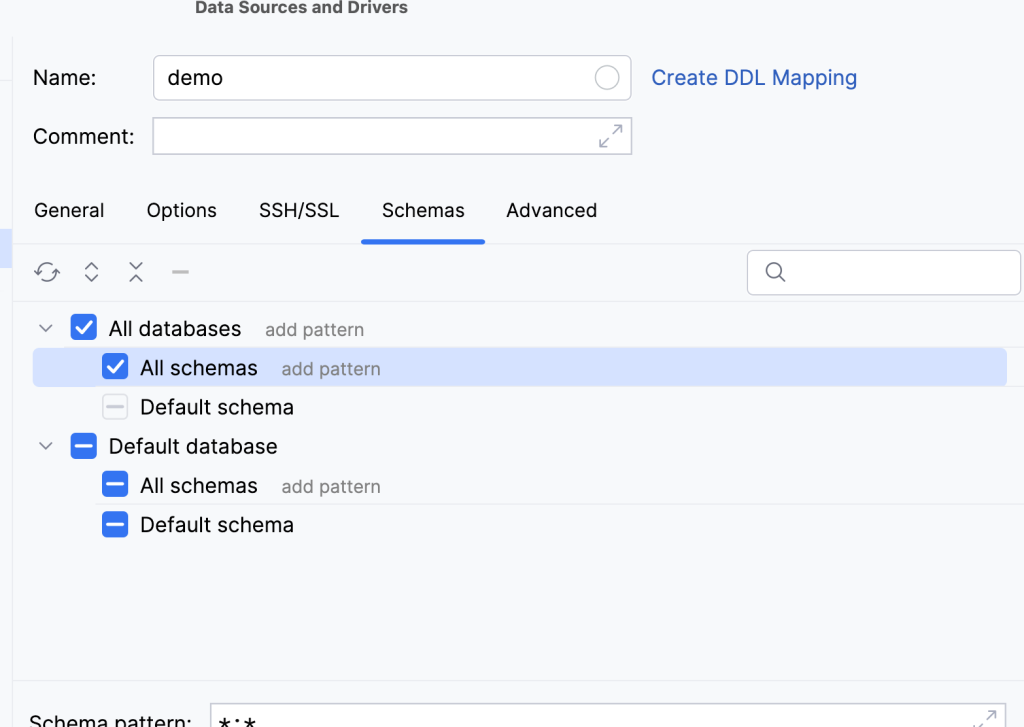The width and height of the screenshot is (1024, 727).
Task: Refresh the schemas list
Action: coord(46,271)
